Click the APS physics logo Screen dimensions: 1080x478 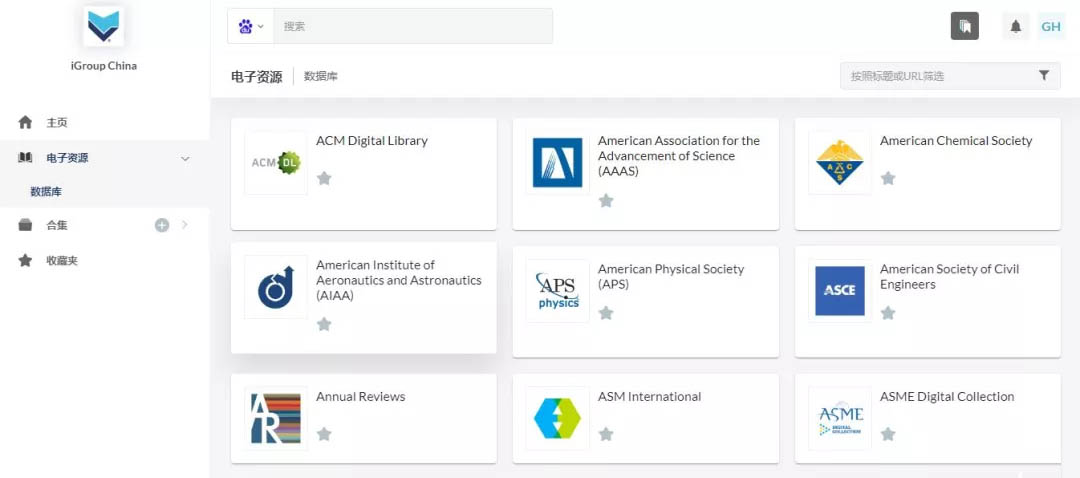coord(557,291)
